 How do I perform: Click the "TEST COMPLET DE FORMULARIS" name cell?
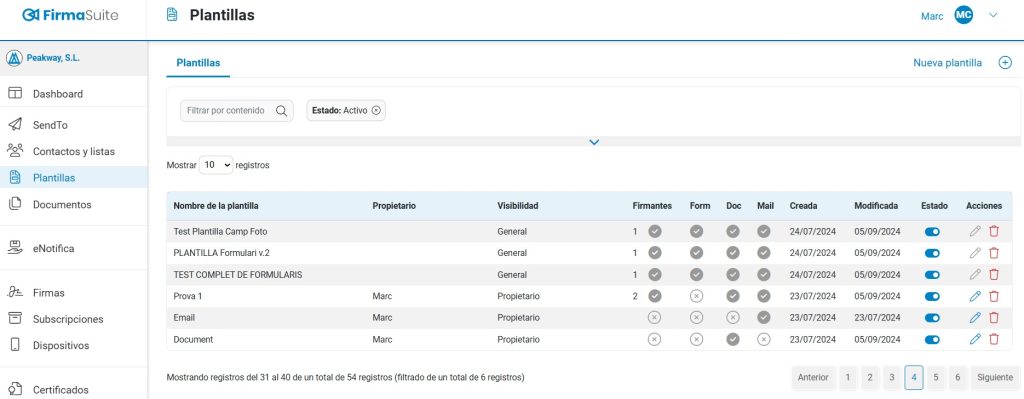pyautogui.click(x=238, y=275)
